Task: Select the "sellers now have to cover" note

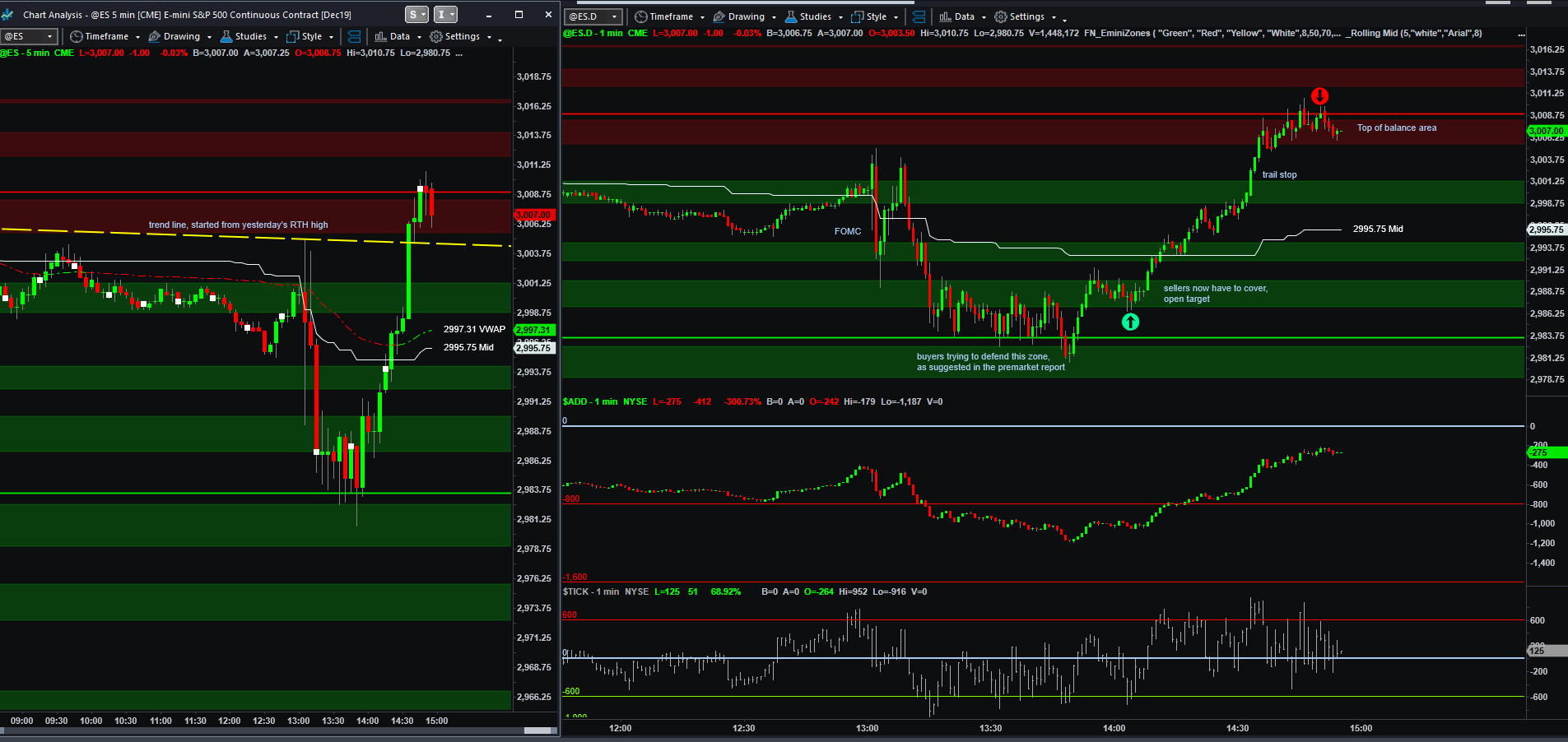Action: [1216, 293]
